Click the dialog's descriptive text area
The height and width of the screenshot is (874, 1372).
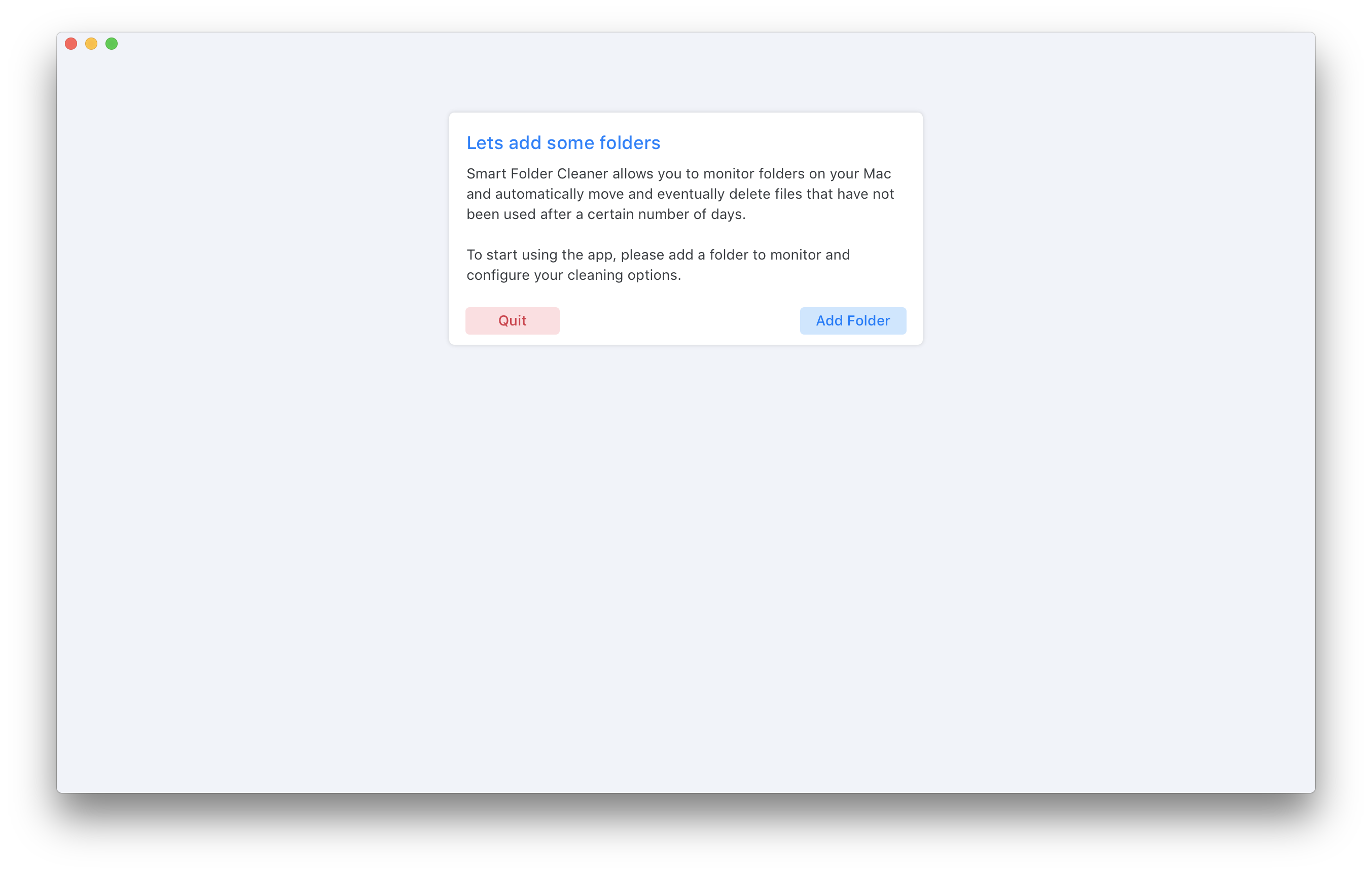click(685, 225)
